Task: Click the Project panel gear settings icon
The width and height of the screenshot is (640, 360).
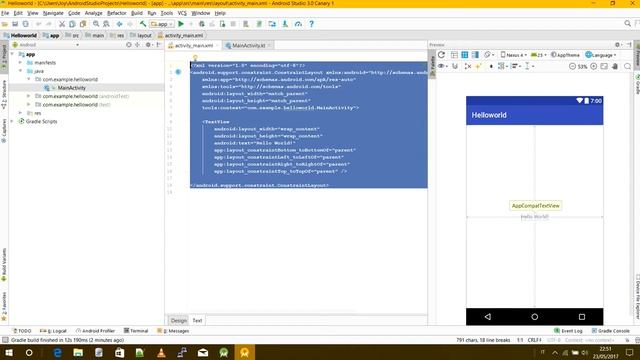Action: click(x=149, y=45)
